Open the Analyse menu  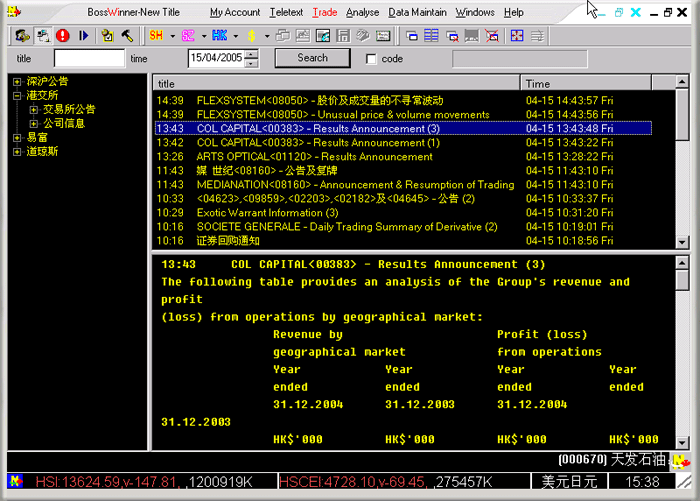click(x=362, y=13)
